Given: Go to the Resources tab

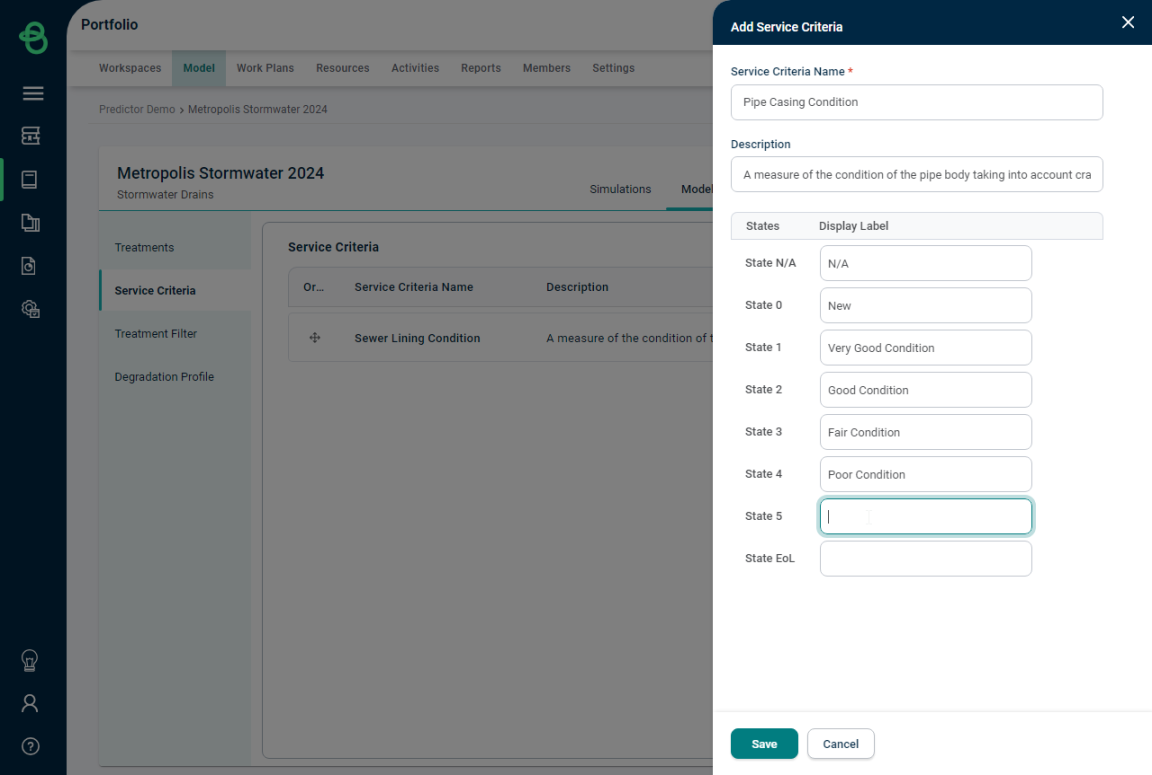Looking at the screenshot, I should [342, 68].
